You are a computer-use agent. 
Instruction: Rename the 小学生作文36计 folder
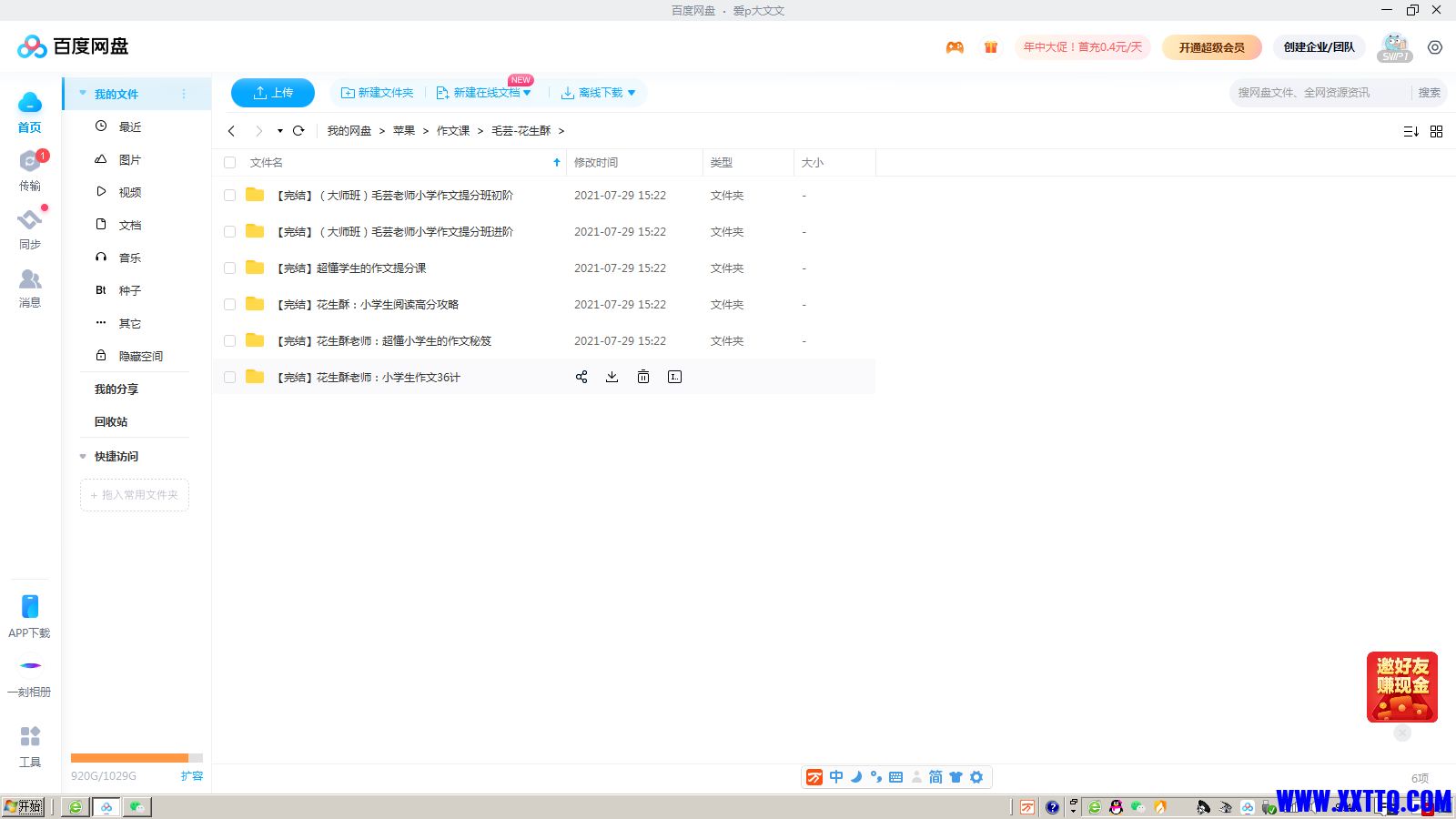674,377
